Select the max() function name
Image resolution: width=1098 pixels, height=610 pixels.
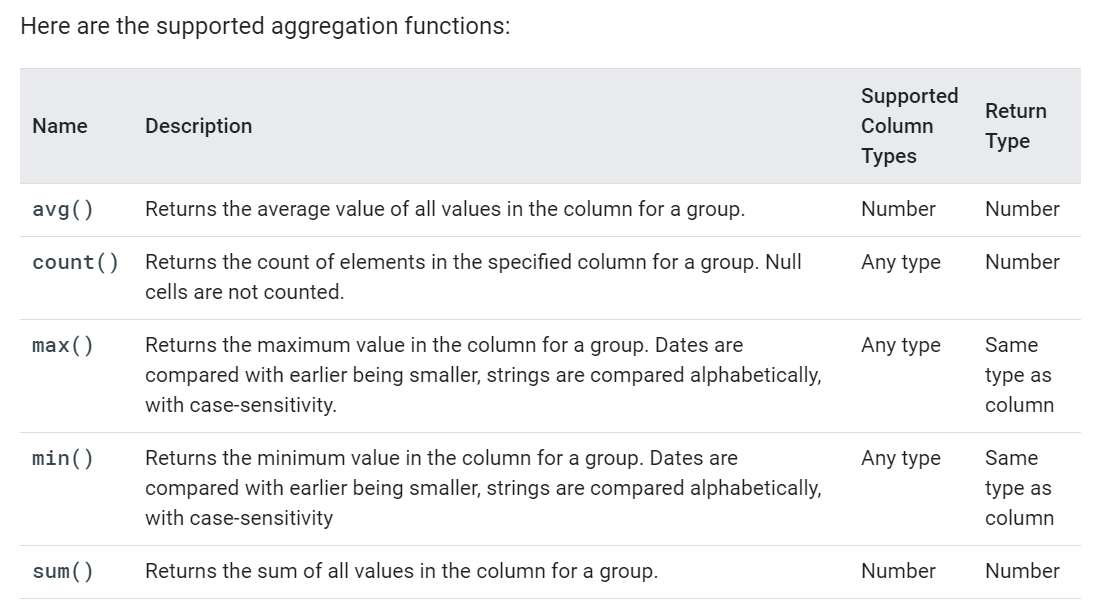click(x=63, y=346)
